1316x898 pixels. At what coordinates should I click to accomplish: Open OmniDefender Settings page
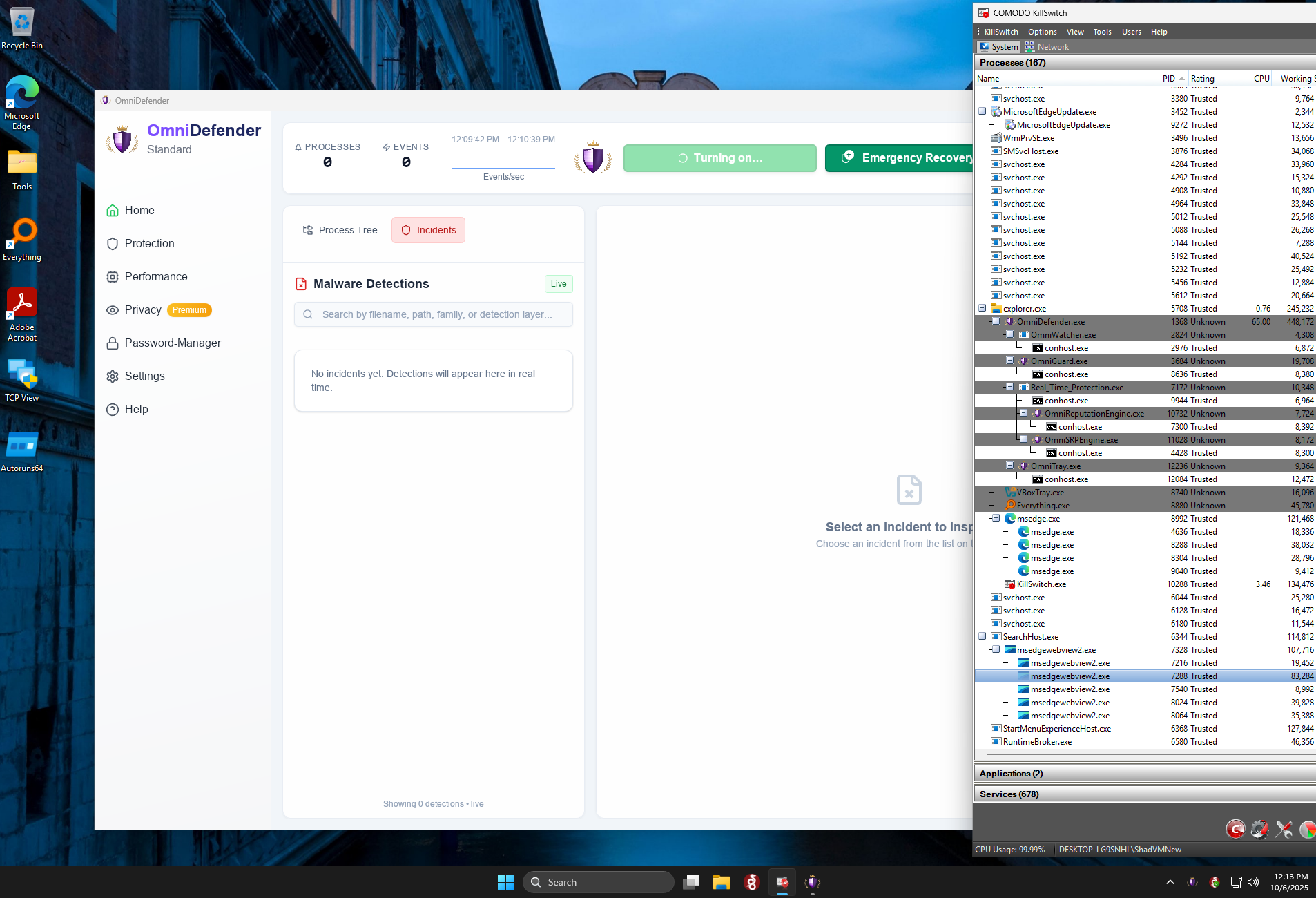[135, 376]
